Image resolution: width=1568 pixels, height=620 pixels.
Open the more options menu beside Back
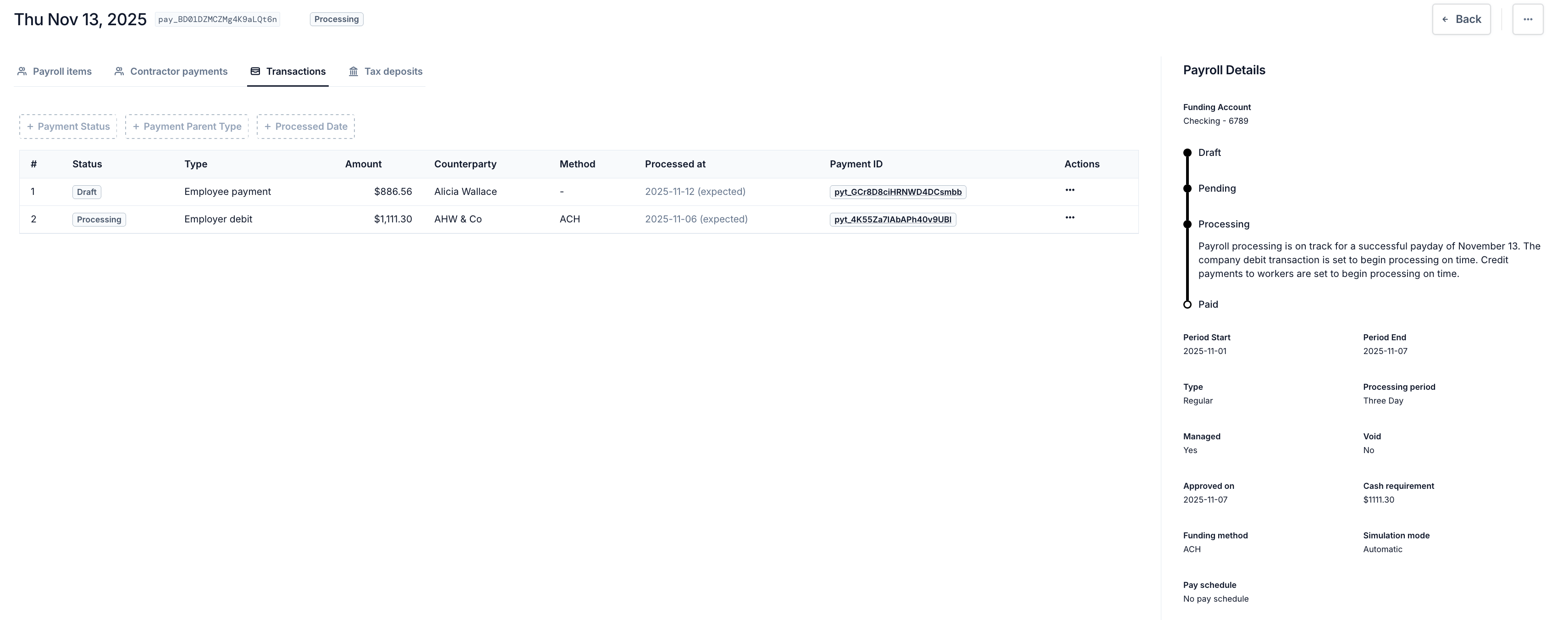[1527, 19]
